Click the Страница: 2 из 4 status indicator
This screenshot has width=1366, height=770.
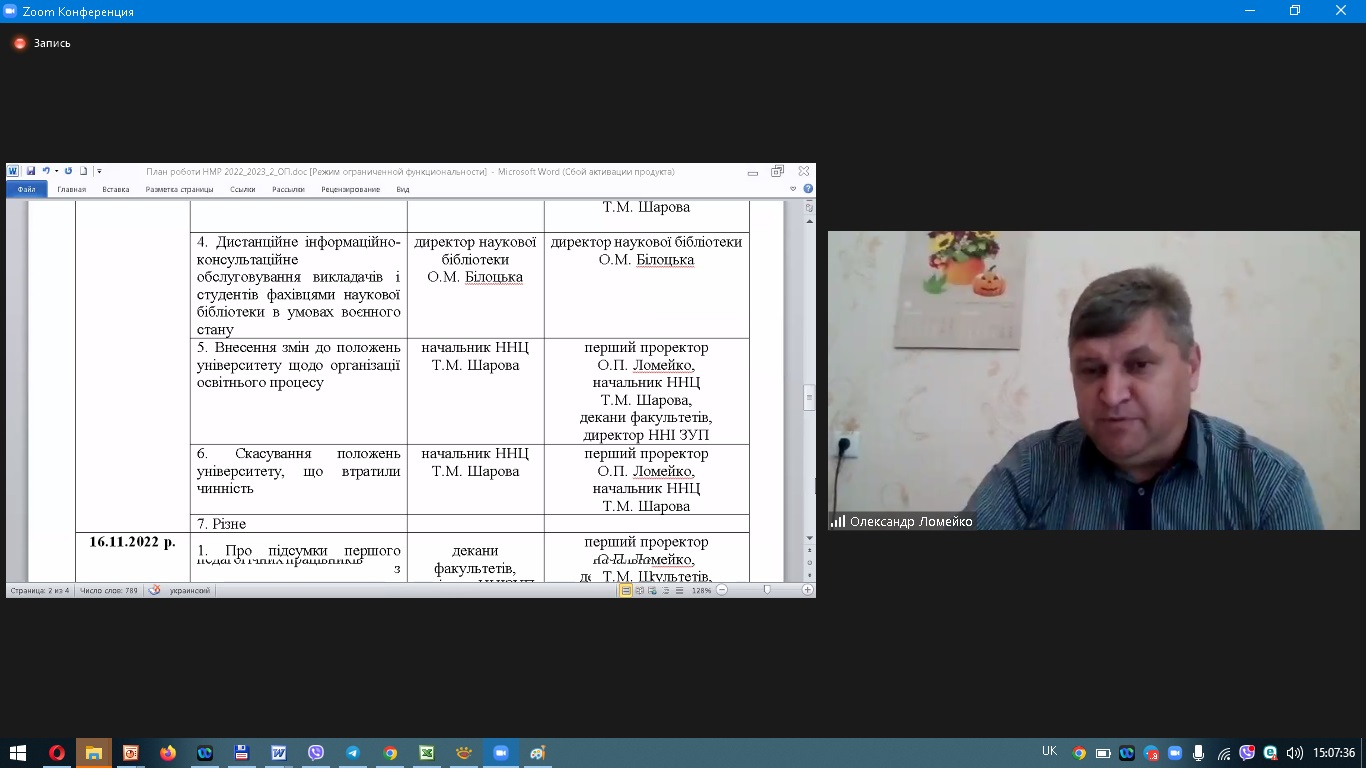tap(40, 591)
